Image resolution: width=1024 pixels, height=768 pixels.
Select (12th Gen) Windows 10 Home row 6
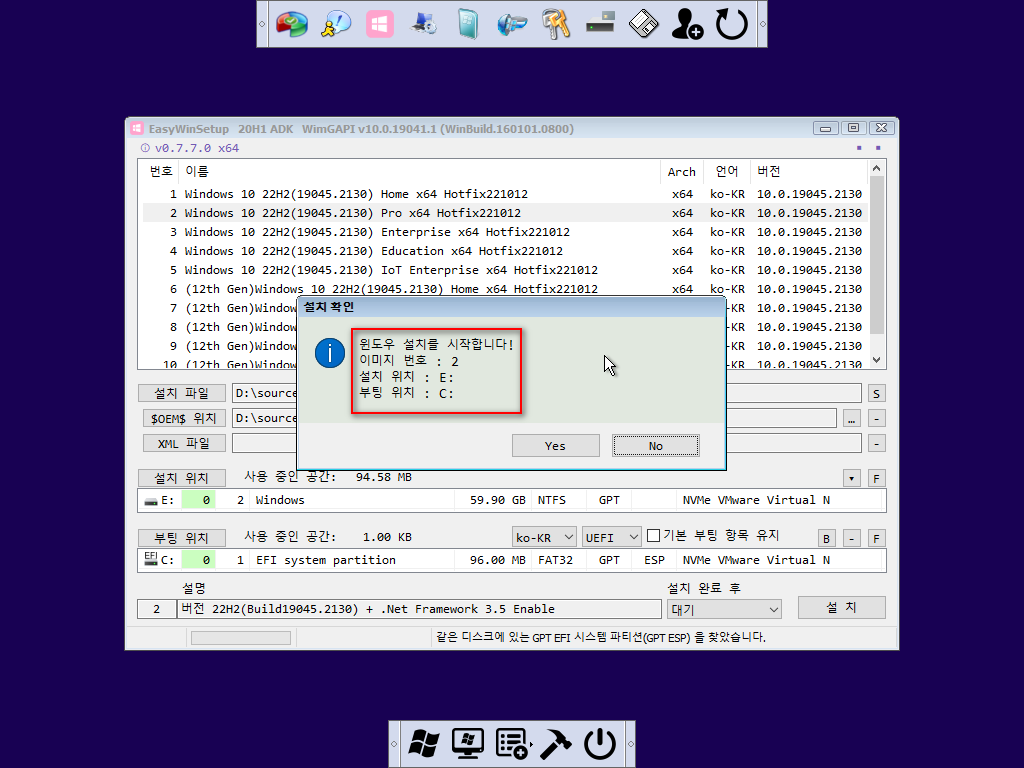tap(505, 289)
